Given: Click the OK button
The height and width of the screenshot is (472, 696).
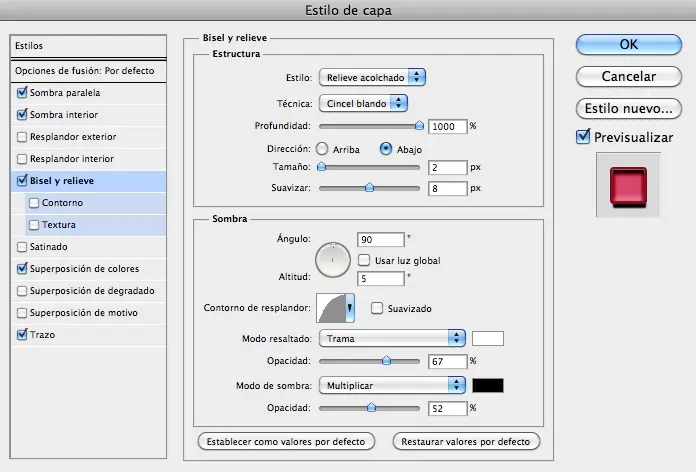Looking at the screenshot, I should coord(629,45).
